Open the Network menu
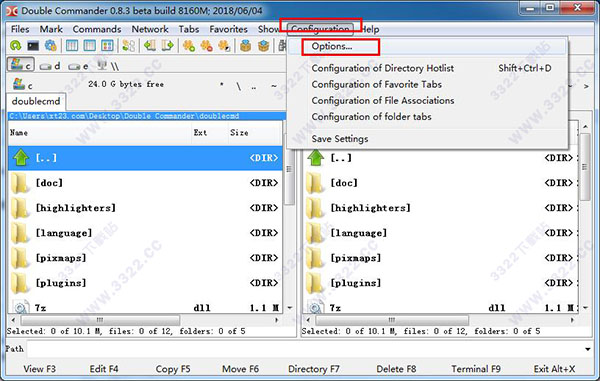The image size is (600, 381). click(x=150, y=29)
